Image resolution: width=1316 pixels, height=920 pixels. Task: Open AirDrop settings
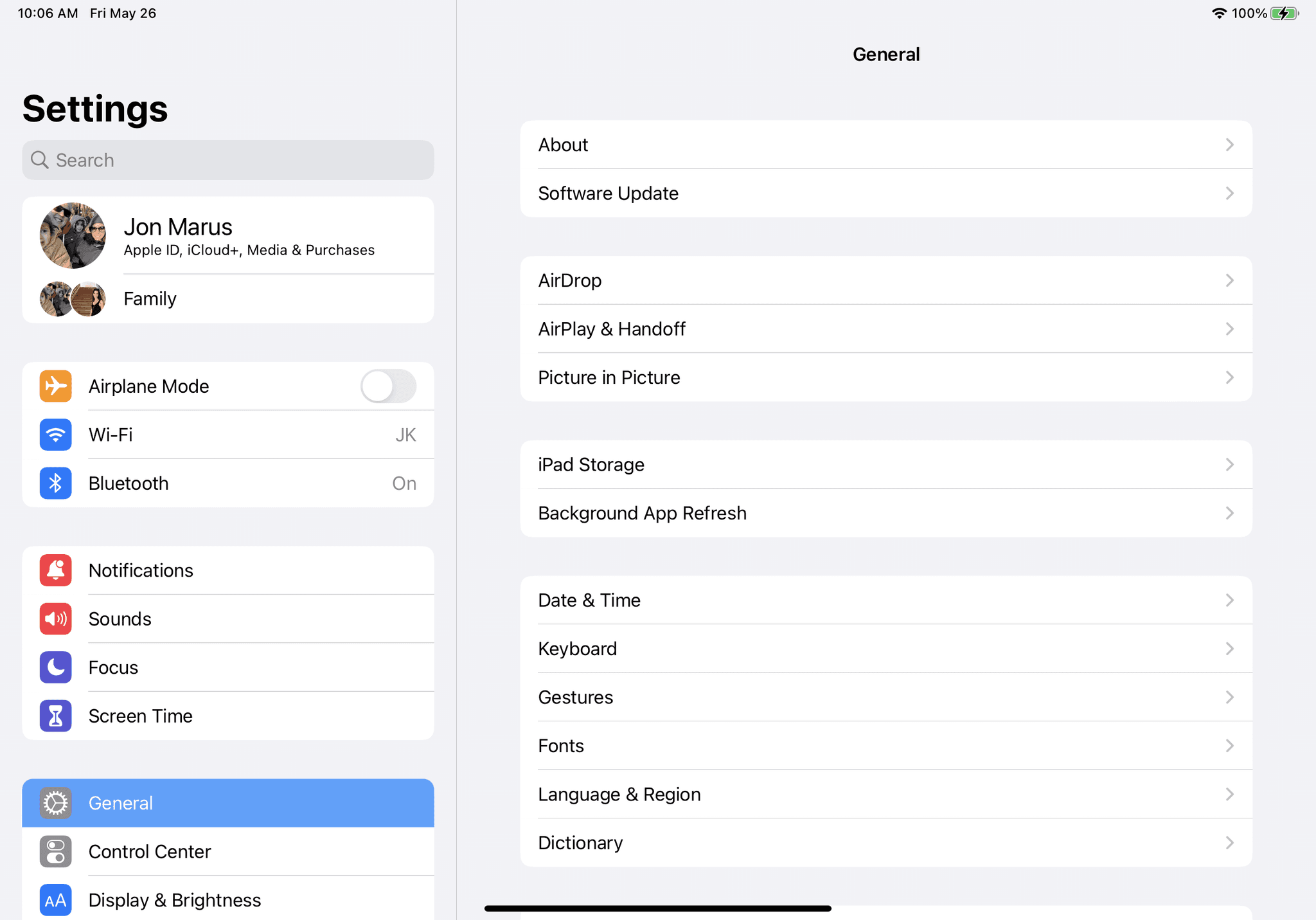[886, 280]
